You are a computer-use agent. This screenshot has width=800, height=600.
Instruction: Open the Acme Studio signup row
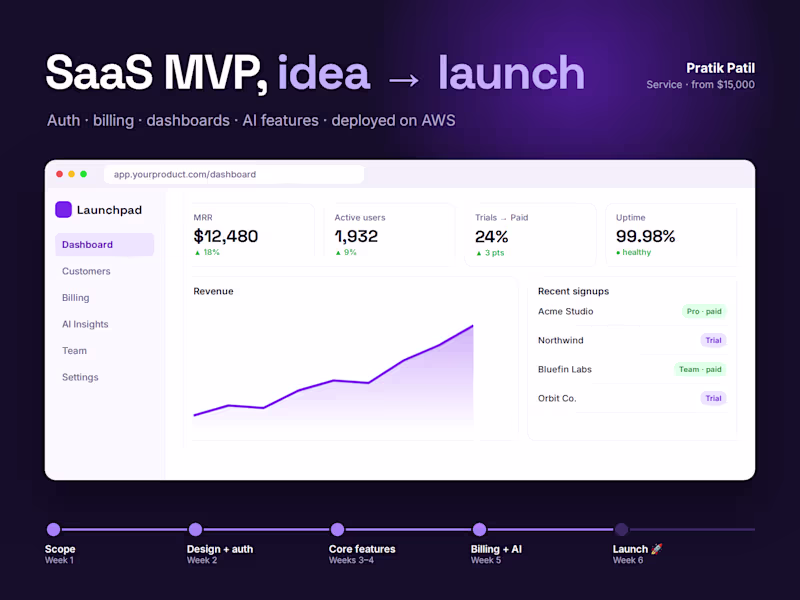[x=632, y=311]
